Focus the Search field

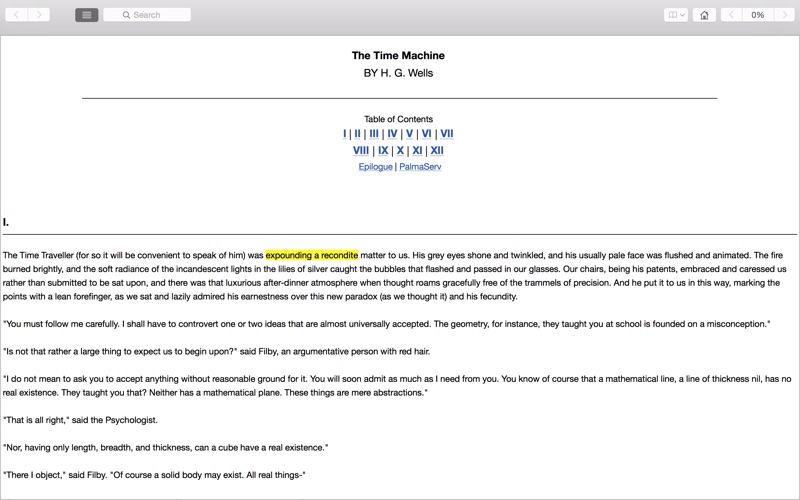point(147,15)
